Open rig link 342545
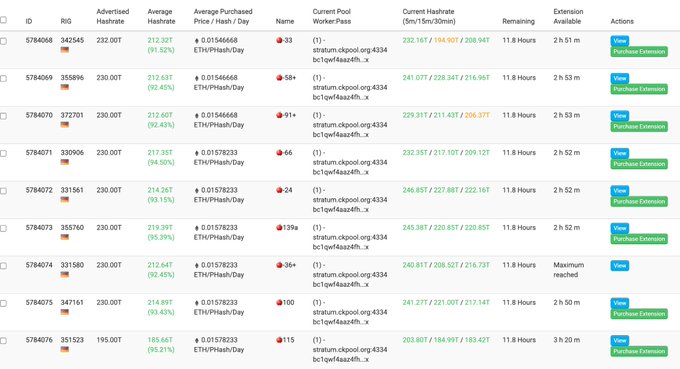Screen dimensions: 680x369 [x=72, y=40]
